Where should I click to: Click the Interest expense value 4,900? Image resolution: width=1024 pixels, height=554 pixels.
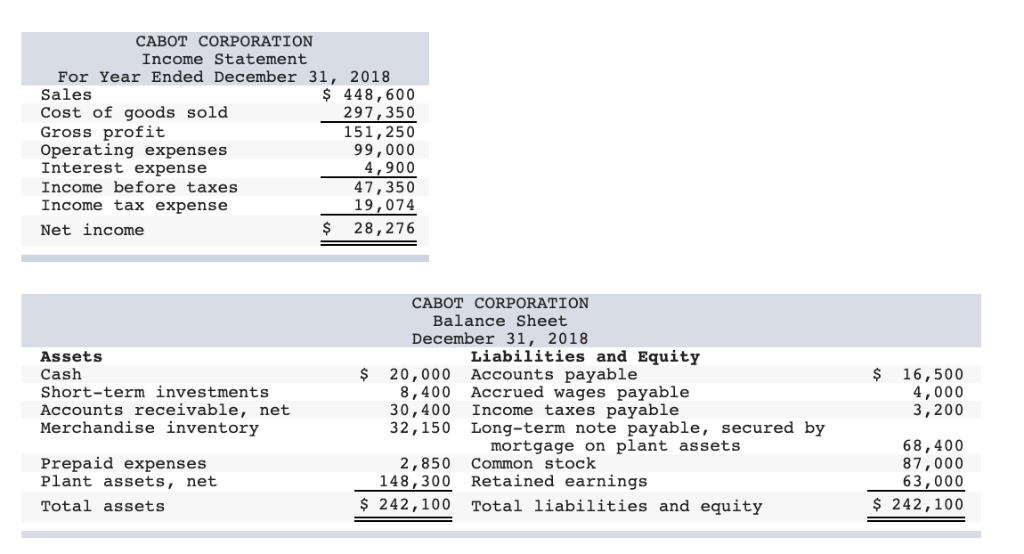point(390,168)
